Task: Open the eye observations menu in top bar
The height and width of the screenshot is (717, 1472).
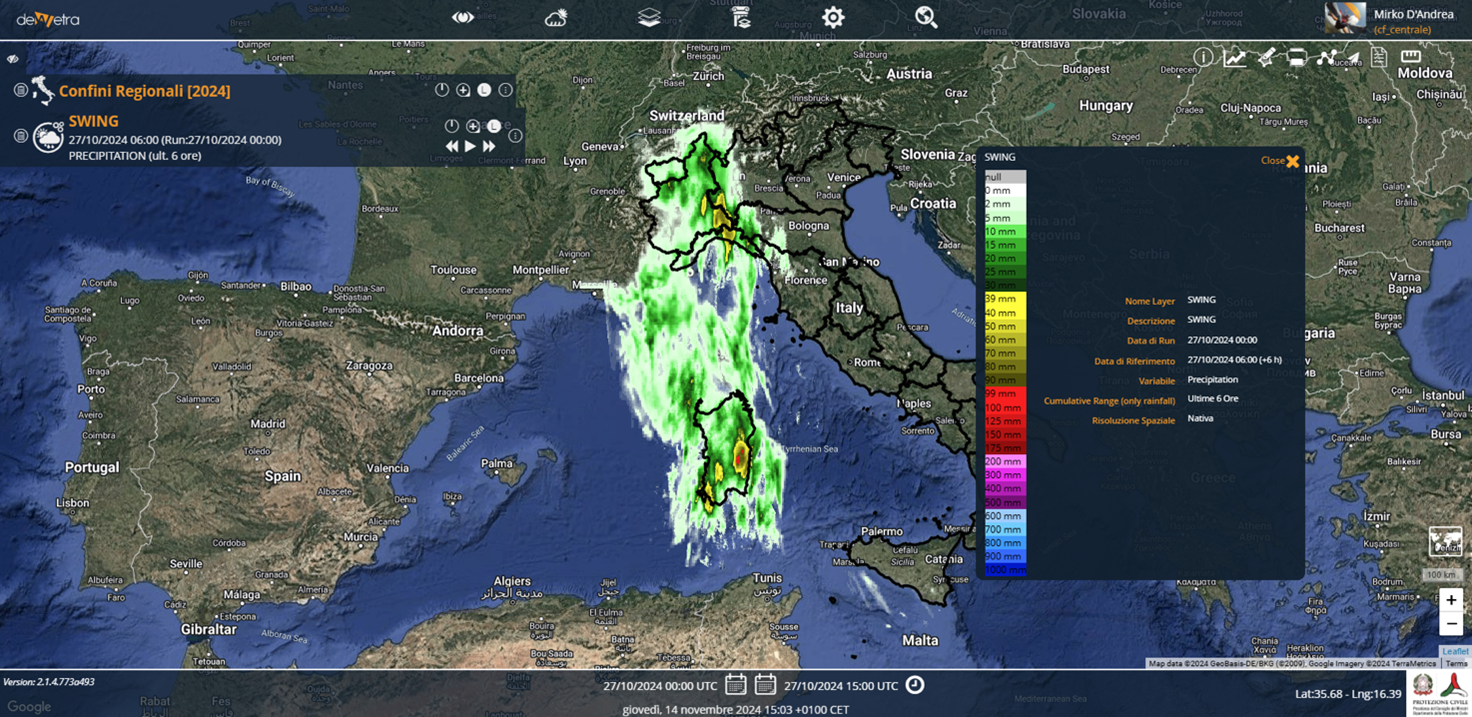Action: (x=463, y=17)
